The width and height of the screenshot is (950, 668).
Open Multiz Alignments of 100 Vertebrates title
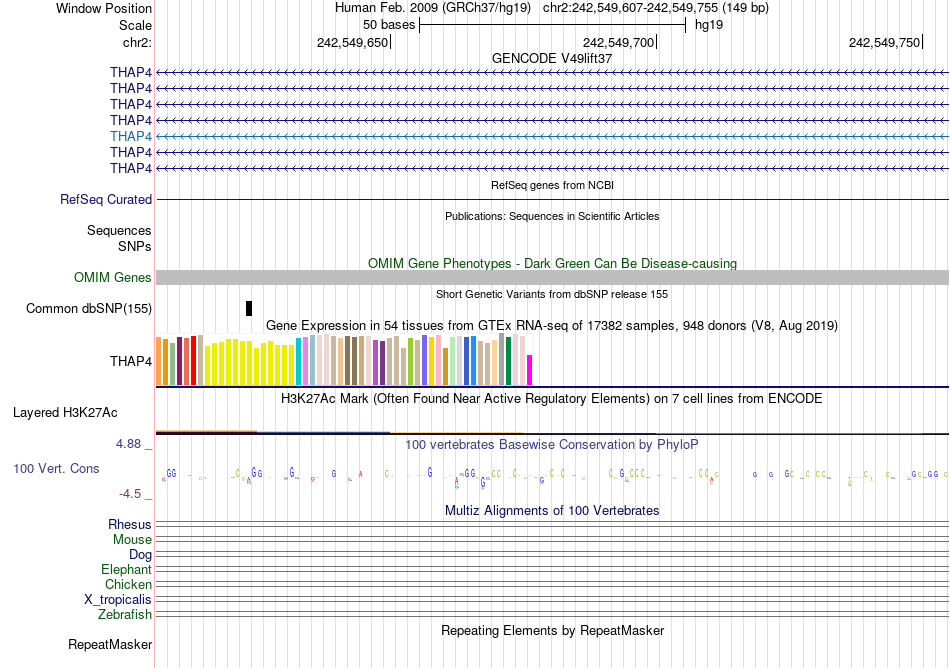coord(552,511)
